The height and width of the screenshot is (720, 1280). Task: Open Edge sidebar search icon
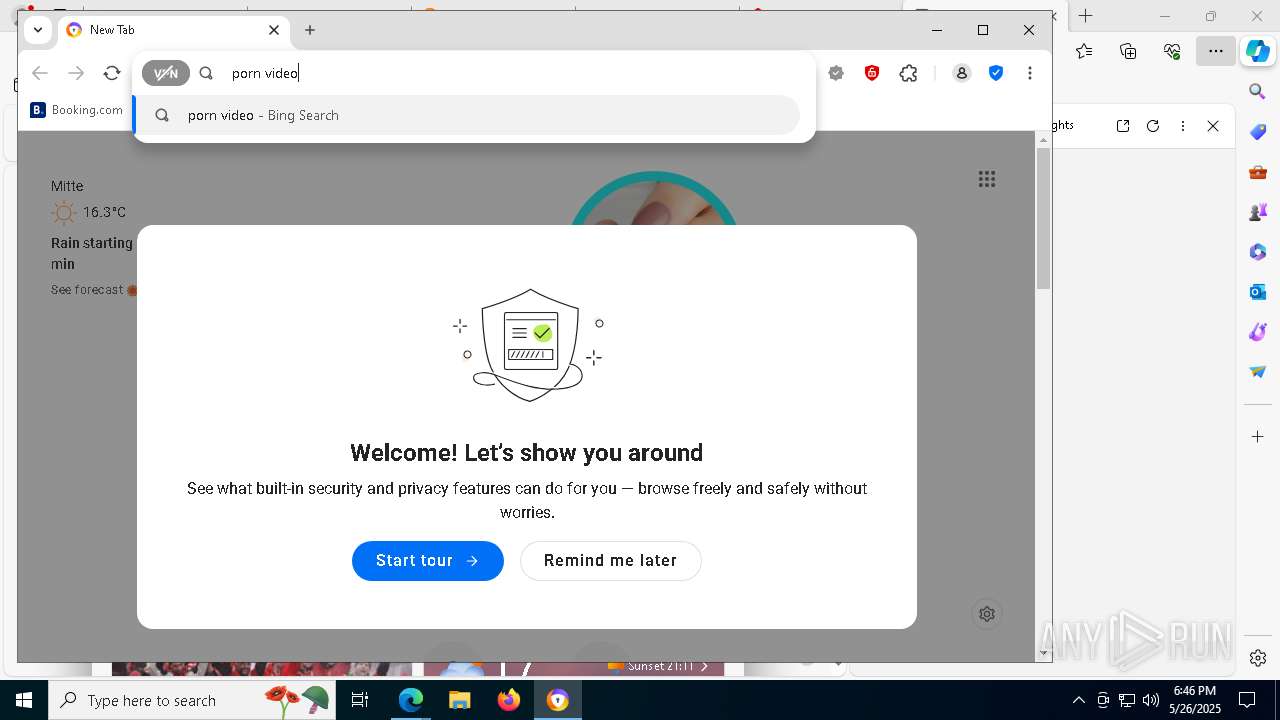pyautogui.click(x=1258, y=92)
